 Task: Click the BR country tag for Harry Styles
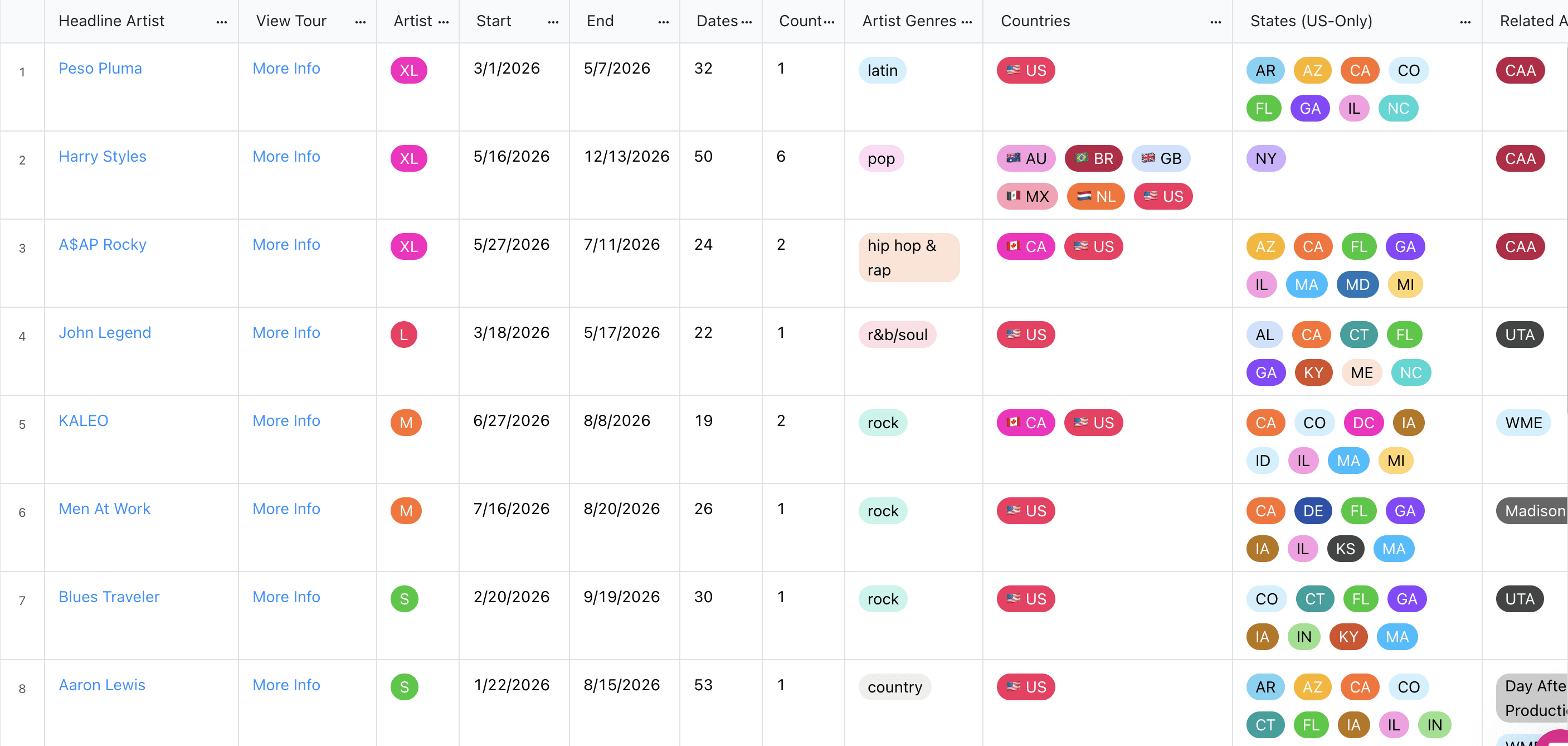pos(1093,159)
